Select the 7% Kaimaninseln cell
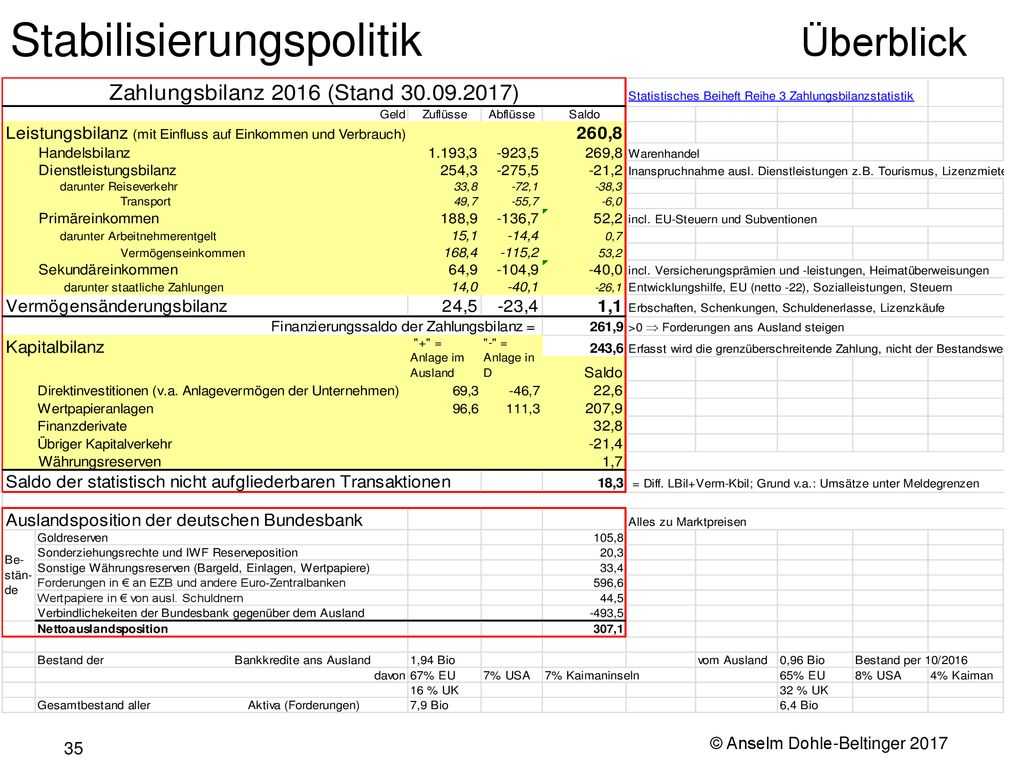The image size is (1024, 768). point(592,675)
